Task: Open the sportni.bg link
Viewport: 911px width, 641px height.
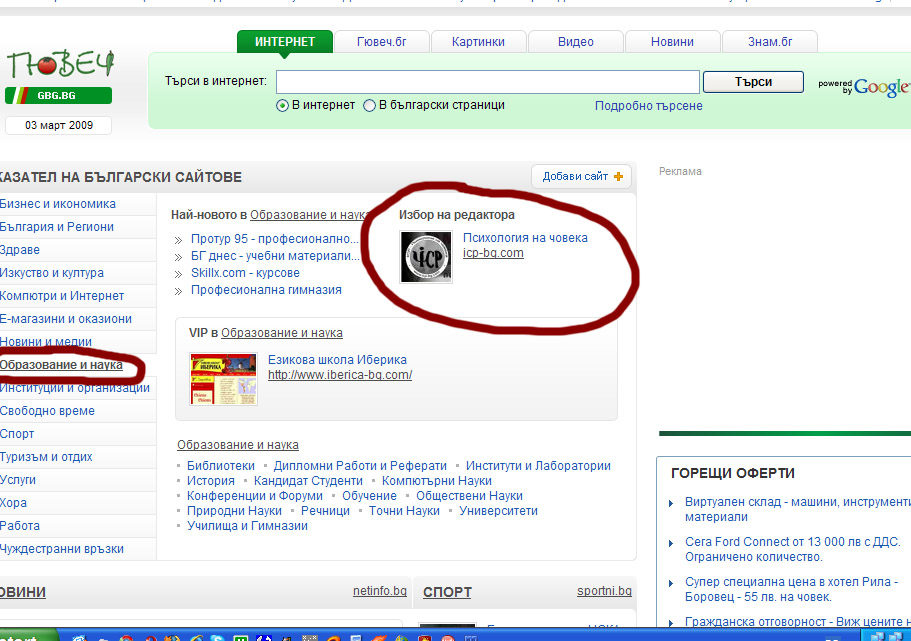Action: 604,591
